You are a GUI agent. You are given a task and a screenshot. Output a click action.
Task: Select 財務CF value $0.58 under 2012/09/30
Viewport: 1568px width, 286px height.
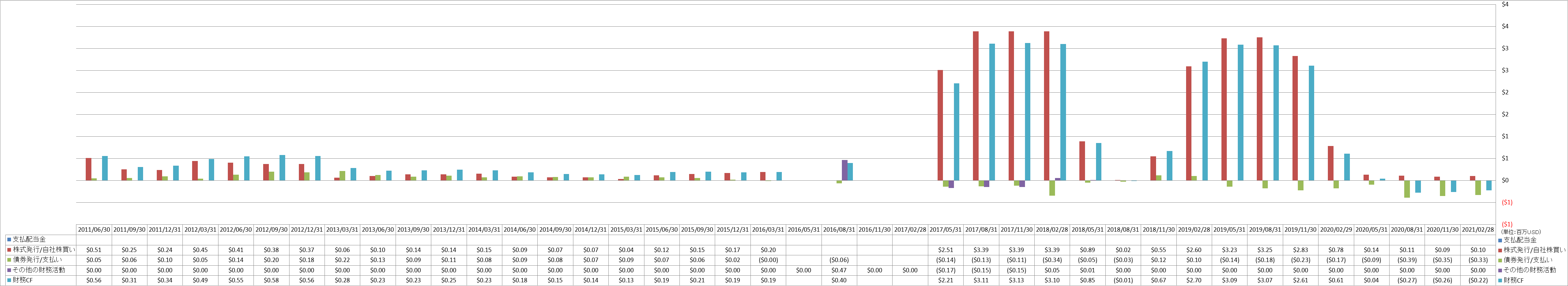[x=272, y=281]
